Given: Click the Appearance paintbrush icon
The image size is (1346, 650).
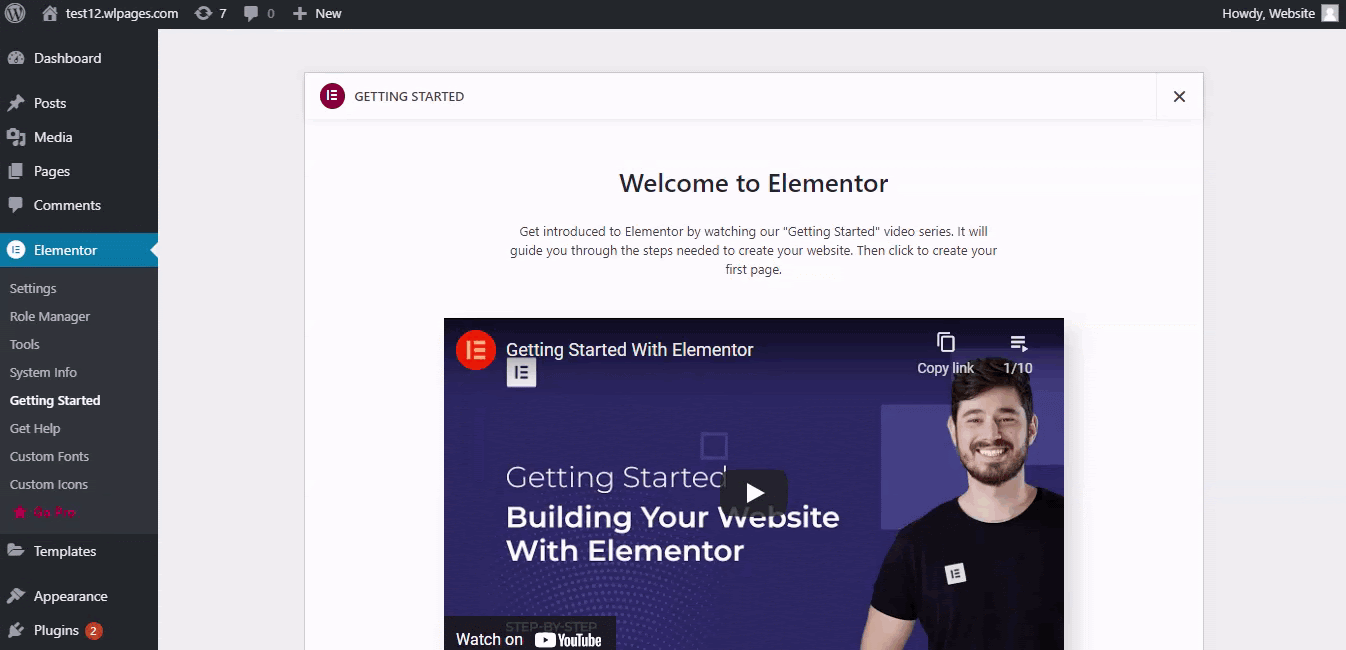Looking at the screenshot, I should [16, 596].
